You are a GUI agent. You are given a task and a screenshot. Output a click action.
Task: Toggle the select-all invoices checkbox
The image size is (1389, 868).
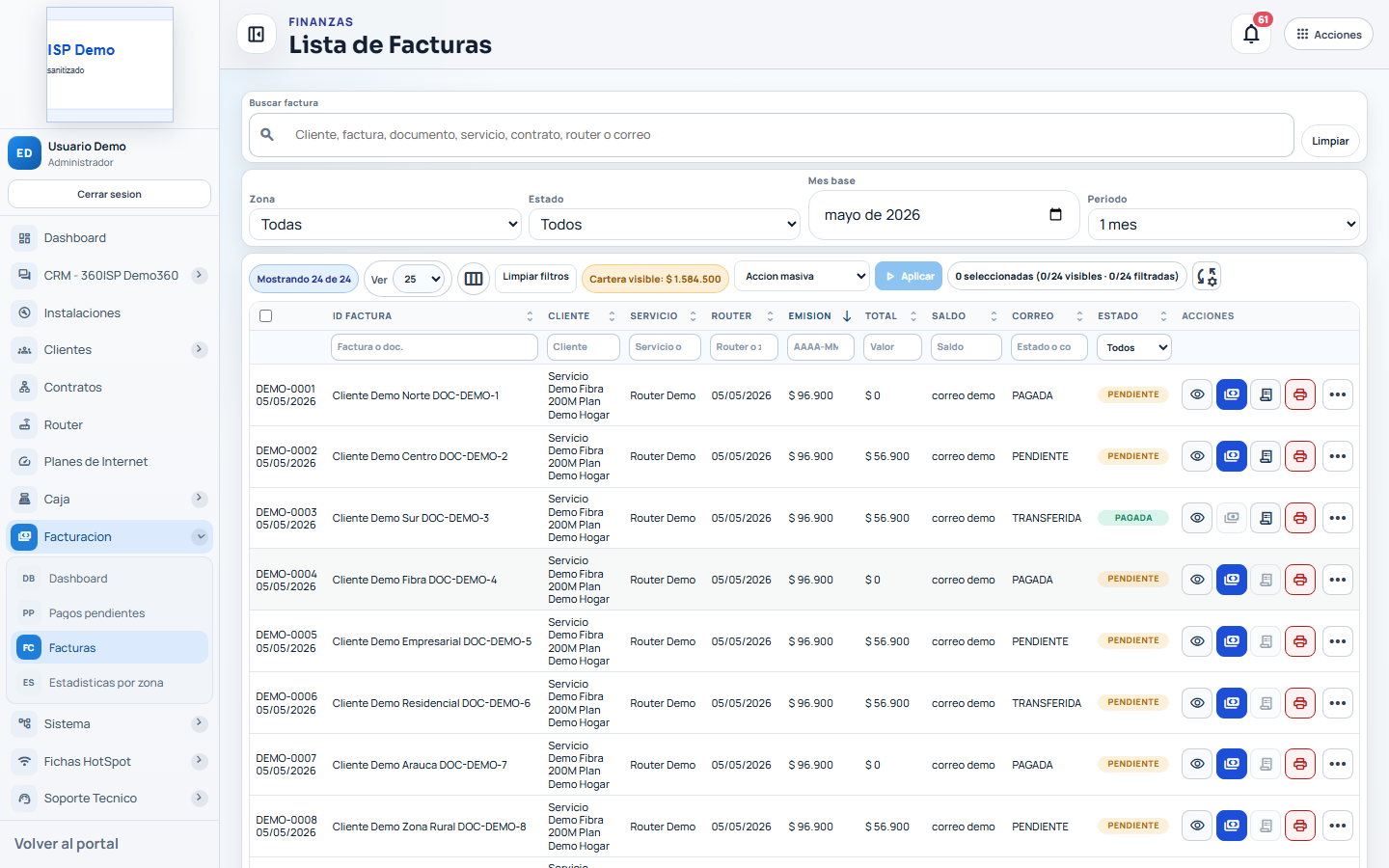coord(266,315)
